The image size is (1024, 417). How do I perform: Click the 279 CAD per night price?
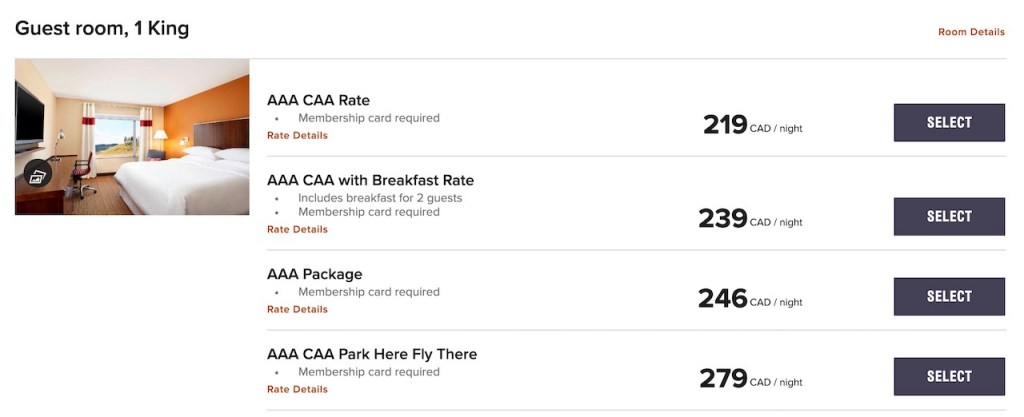coord(749,379)
